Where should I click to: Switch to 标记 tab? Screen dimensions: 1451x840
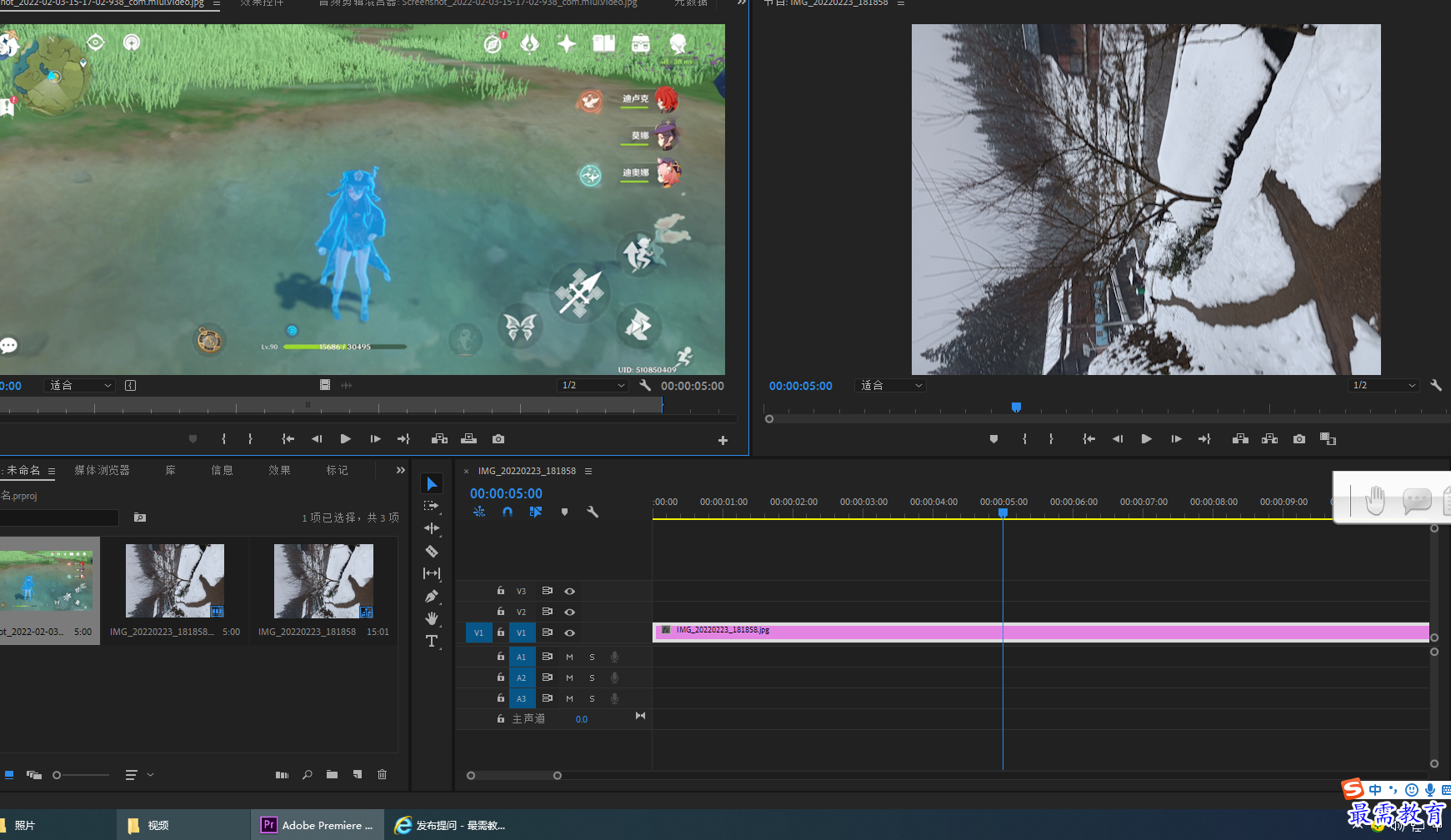click(x=338, y=470)
